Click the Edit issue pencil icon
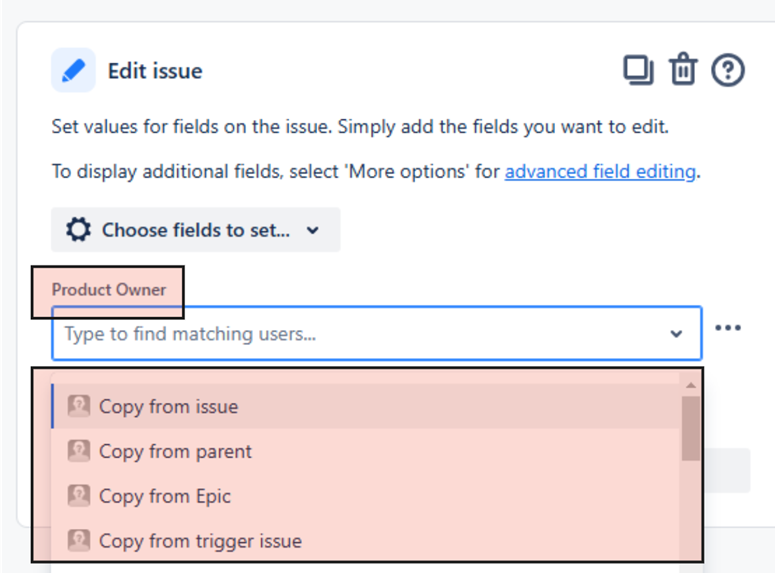Image resolution: width=775 pixels, height=573 pixels. point(73,70)
